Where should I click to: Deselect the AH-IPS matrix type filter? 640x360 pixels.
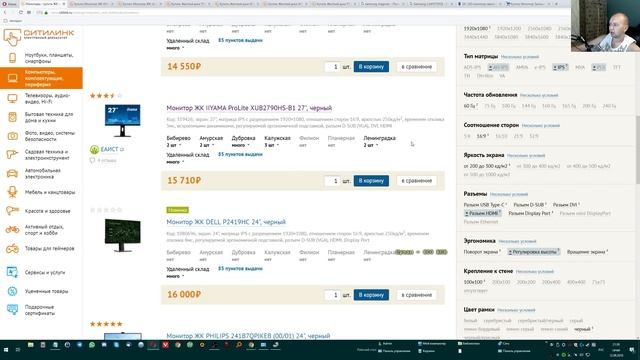coord(498,67)
